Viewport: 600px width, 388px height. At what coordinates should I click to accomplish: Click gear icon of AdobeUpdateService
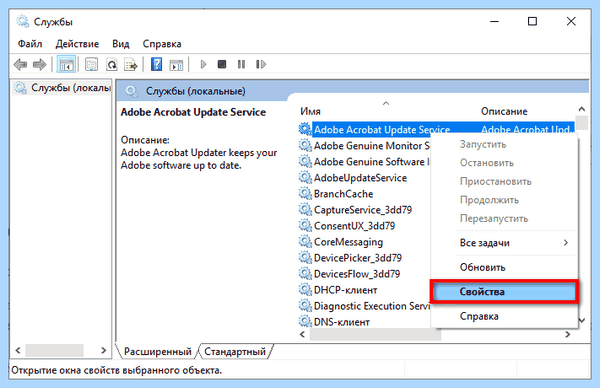305,178
